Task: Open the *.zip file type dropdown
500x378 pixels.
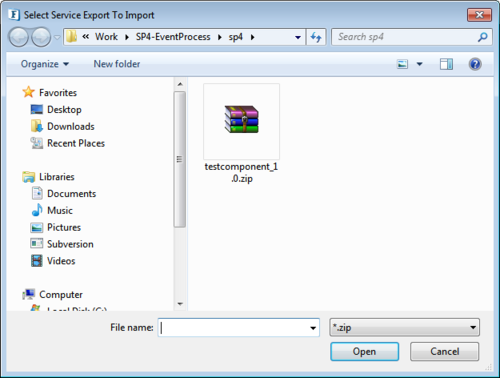Action: click(404, 327)
